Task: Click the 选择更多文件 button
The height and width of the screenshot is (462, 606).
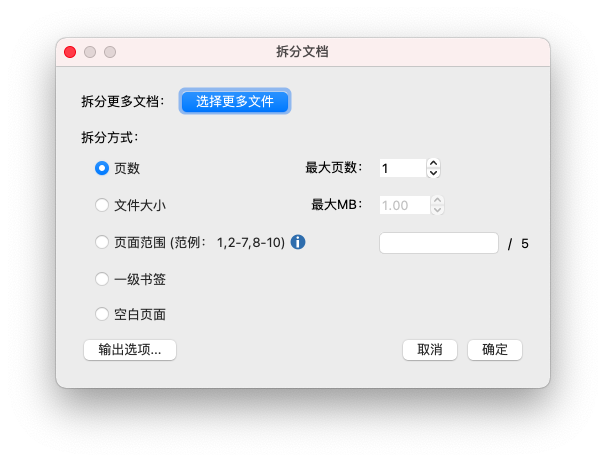Action: (235, 101)
